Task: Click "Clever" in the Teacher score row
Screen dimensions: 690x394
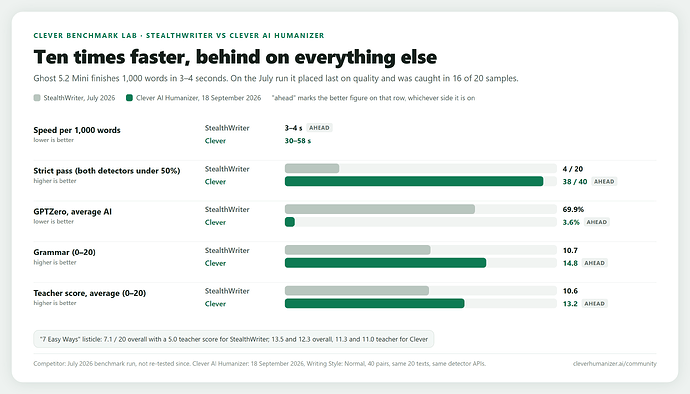Action: (x=215, y=304)
